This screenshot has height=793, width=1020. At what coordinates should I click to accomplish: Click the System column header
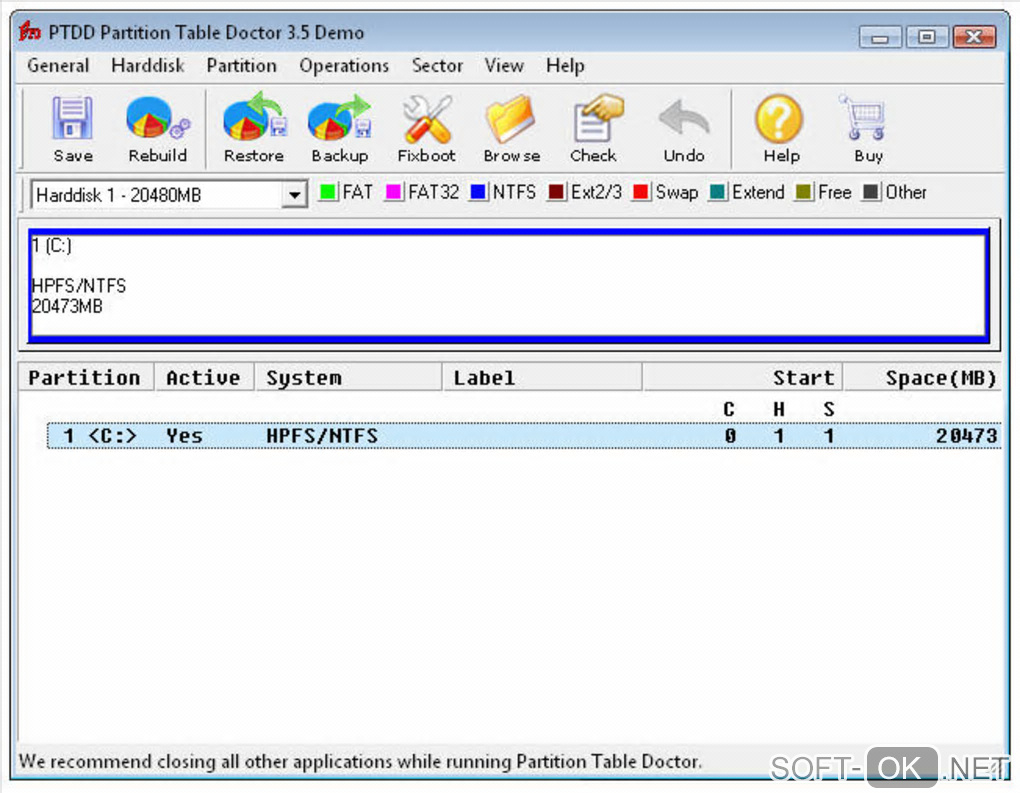point(347,377)
